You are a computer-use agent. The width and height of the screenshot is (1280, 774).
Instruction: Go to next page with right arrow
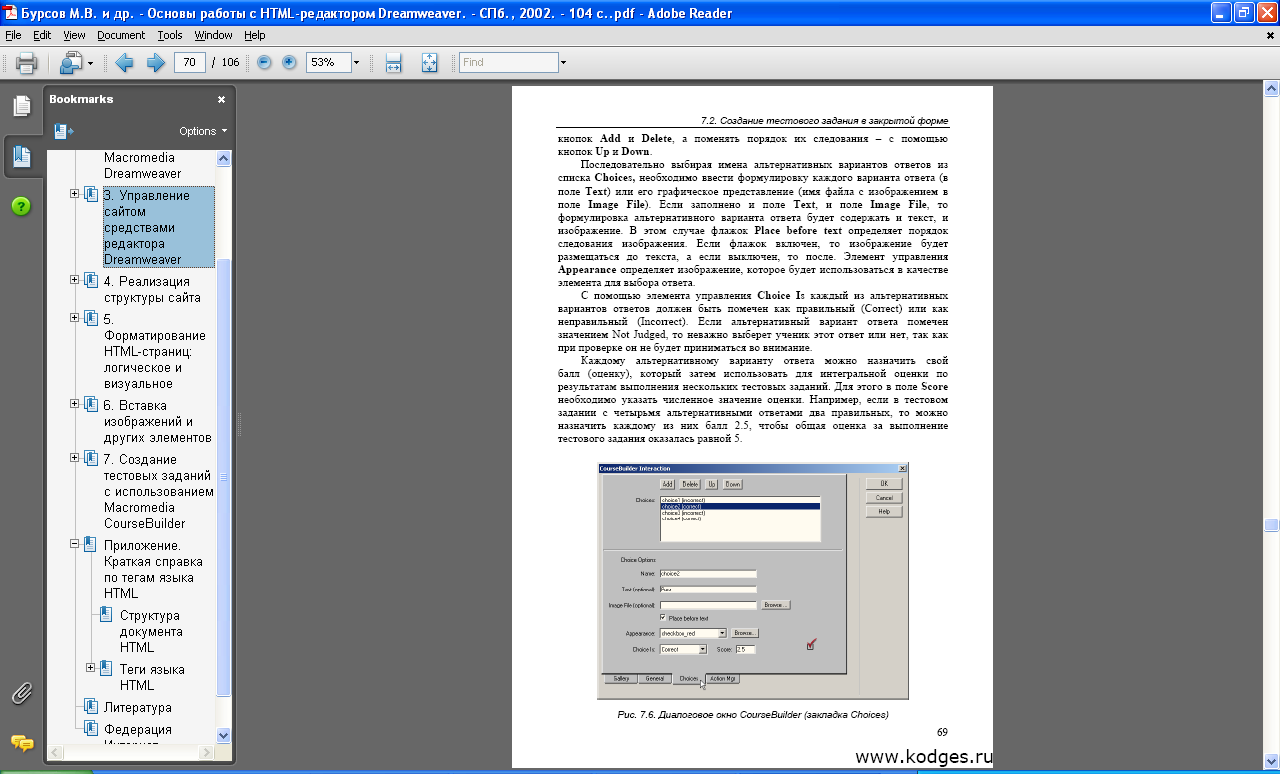tap(156, 62)
